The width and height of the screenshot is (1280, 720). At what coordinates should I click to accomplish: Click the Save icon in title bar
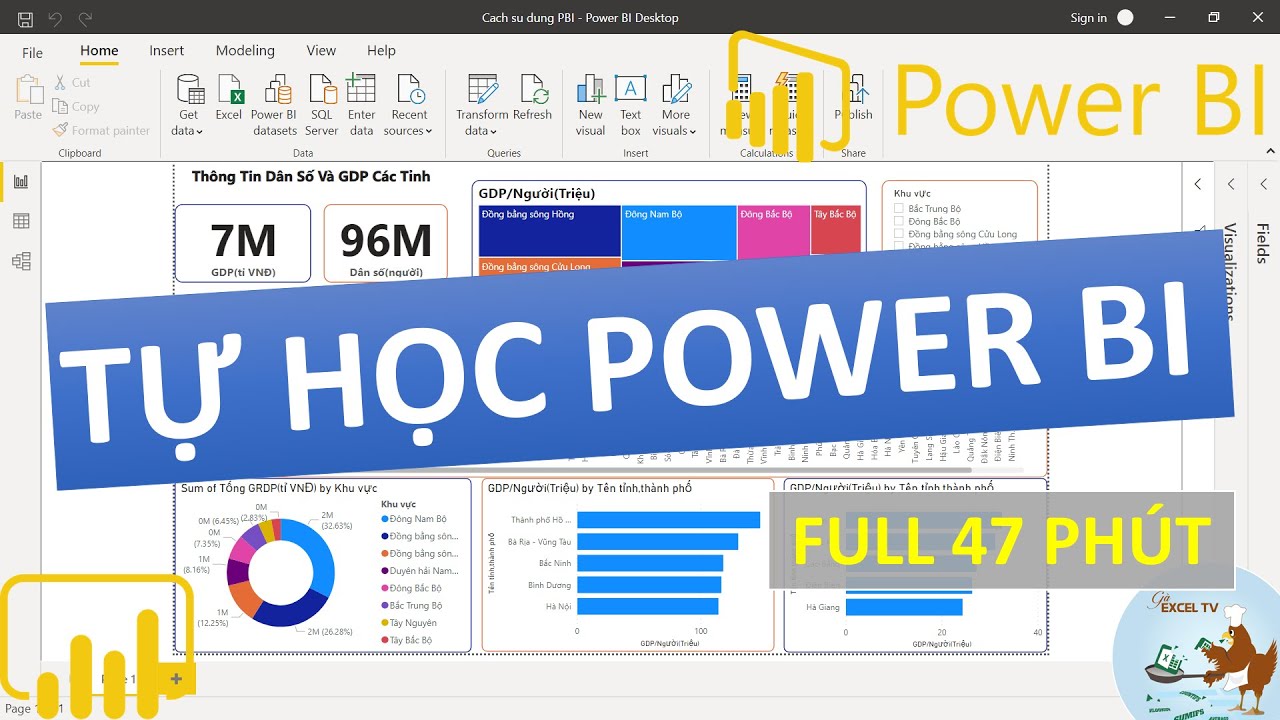click(x=26, y=19)
